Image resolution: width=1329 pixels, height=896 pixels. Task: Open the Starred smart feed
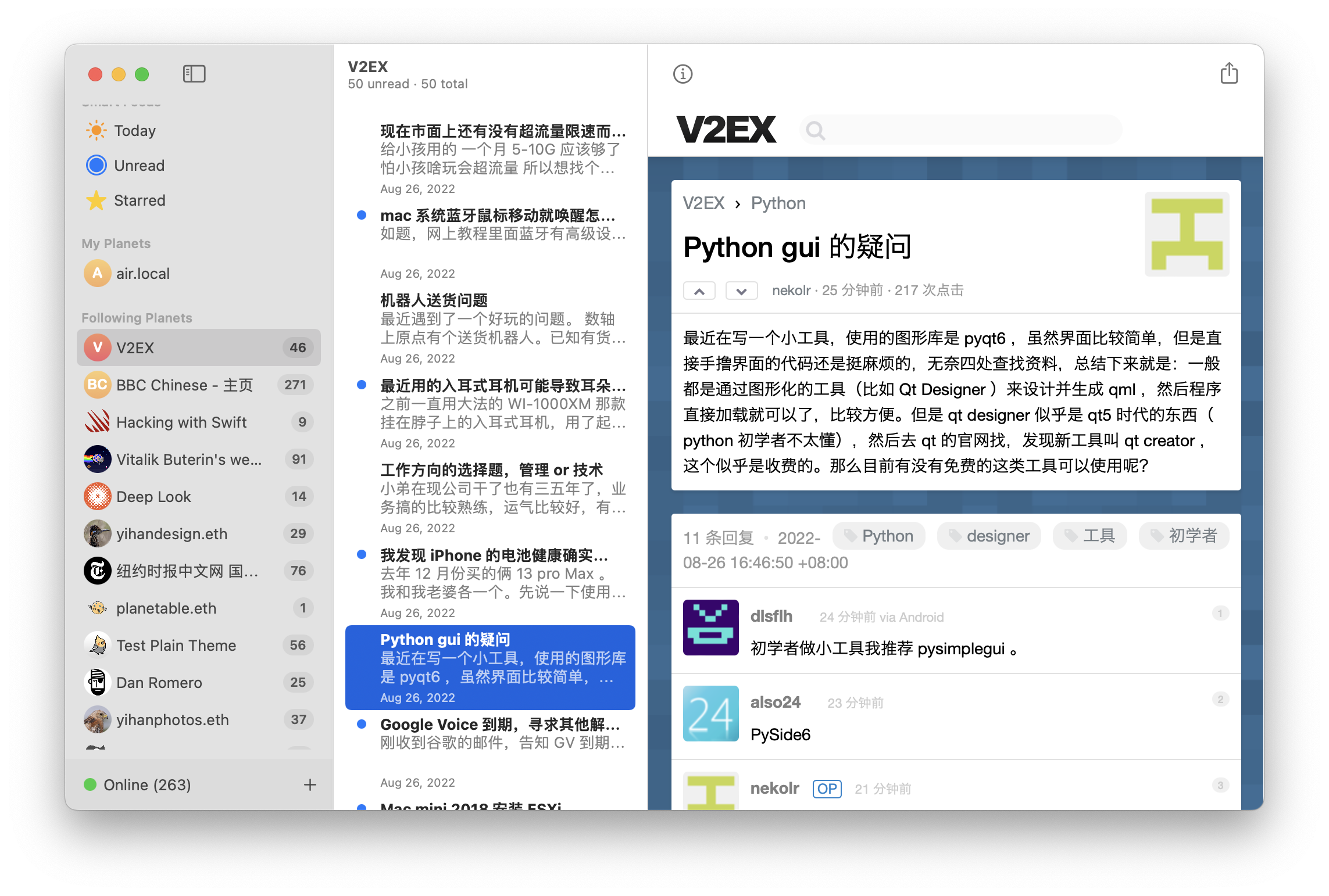click(x=140, y=200)
